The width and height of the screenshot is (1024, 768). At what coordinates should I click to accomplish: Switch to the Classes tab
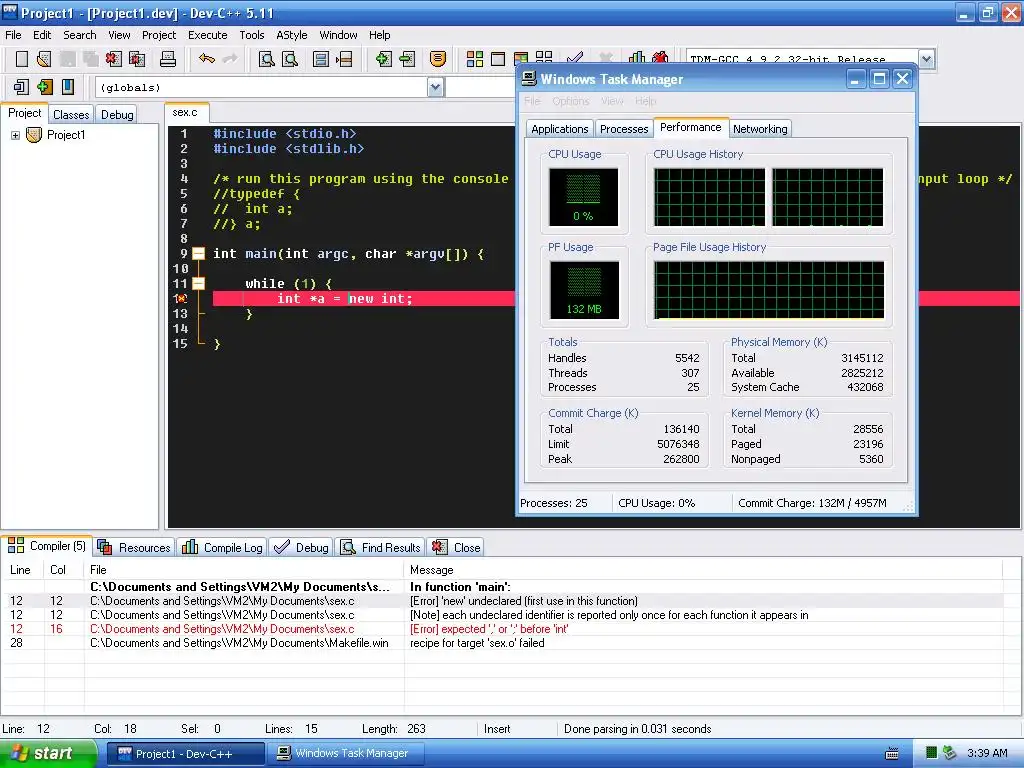(x=71, y=114)
